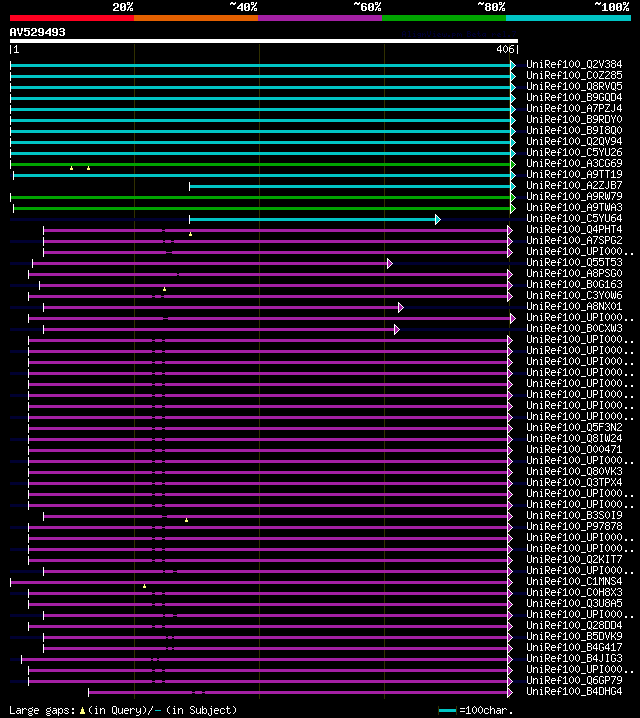Image resolution: width=640 pixels, height=718 pixels.
Task: Choose the UniRef100_B4JIG3 entry
Action: pos(574,658)
